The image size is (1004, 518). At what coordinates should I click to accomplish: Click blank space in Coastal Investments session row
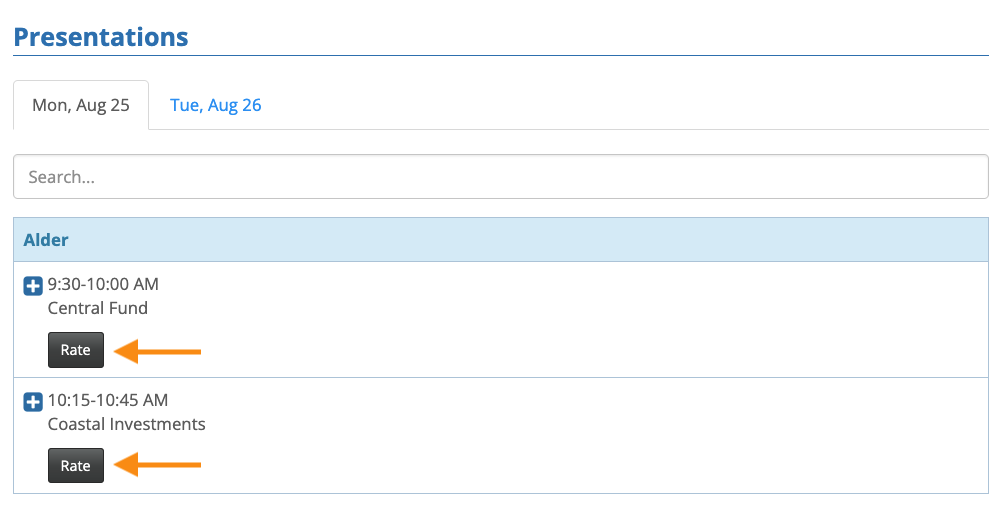coord(600,436)
